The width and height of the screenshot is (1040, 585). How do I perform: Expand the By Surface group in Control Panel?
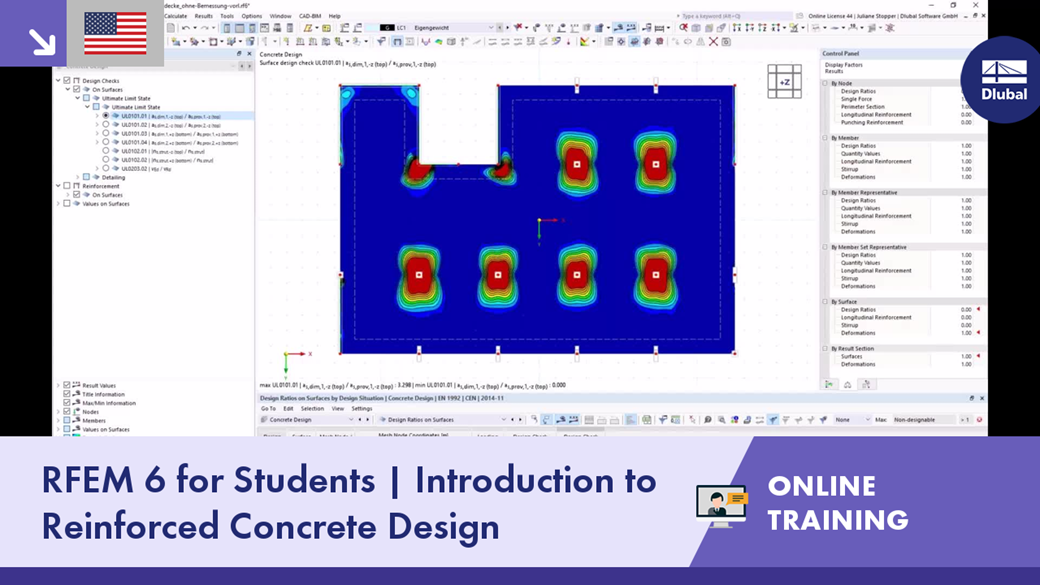tap(825, 302)
